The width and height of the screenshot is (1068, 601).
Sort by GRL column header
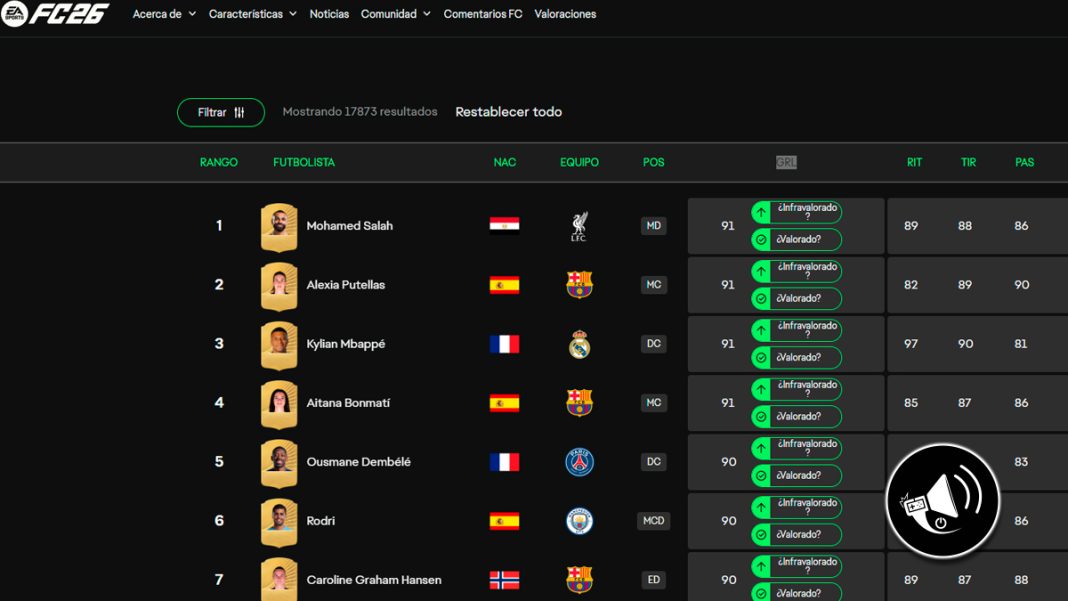point(786,162)
